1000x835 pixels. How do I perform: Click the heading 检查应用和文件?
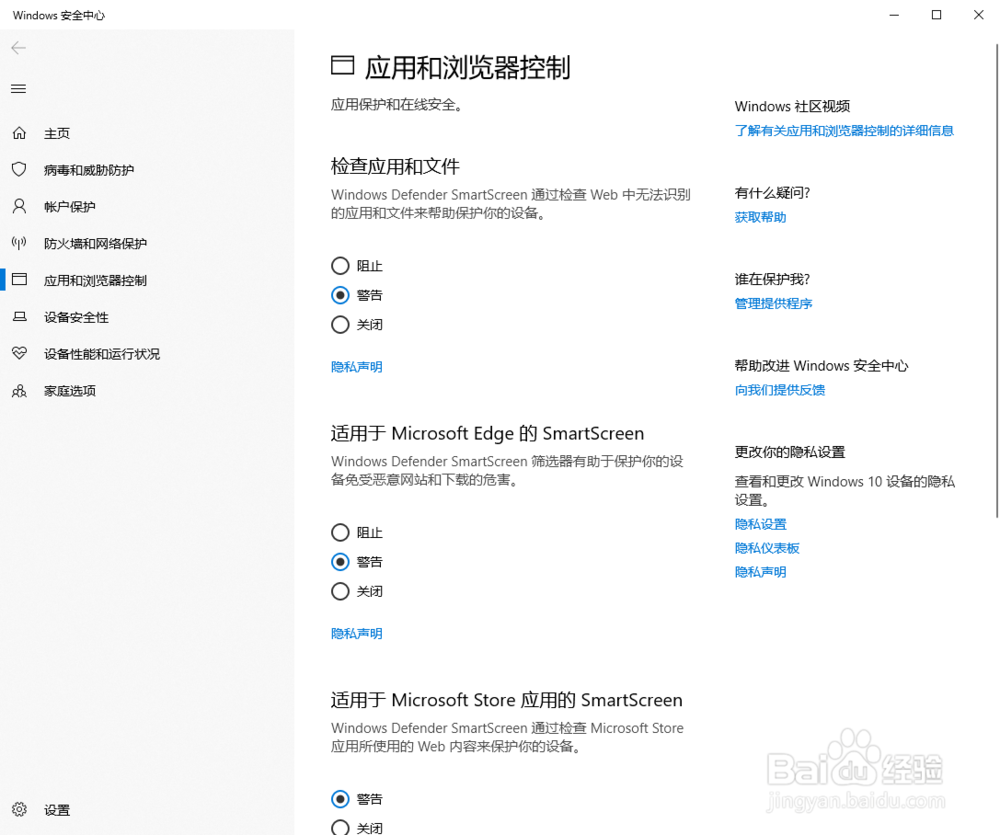click(x=395, y=166)
